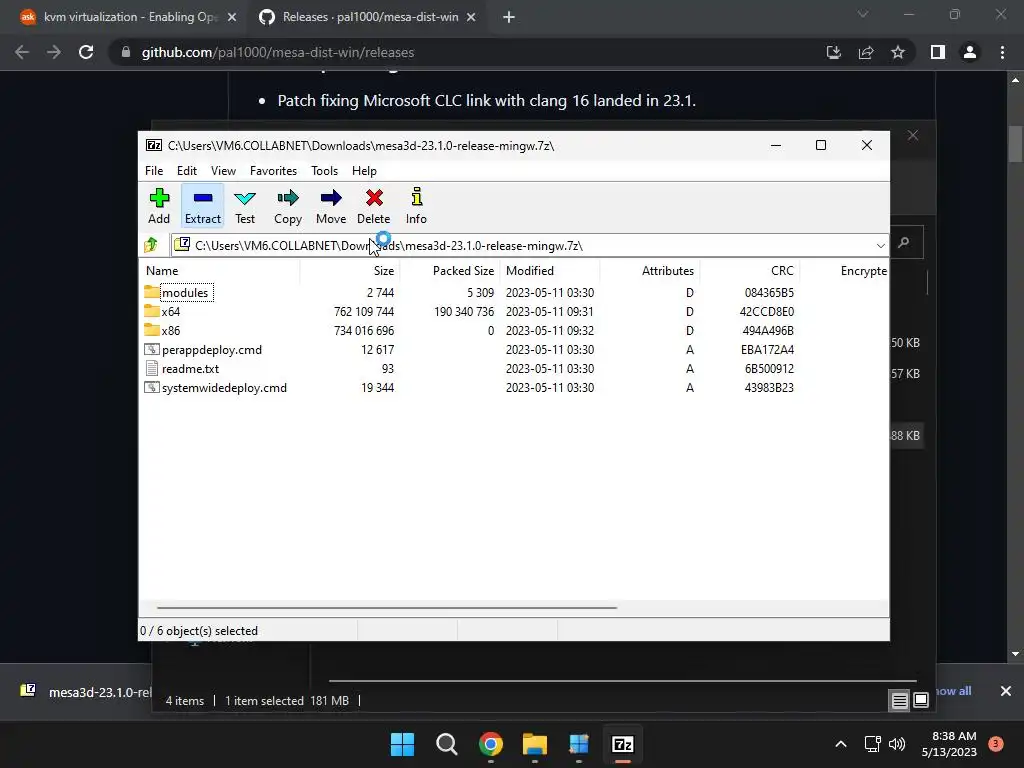Select the x64 folder icon
The height and width of the screenshot is (768, 1024).
coord(152,311)
